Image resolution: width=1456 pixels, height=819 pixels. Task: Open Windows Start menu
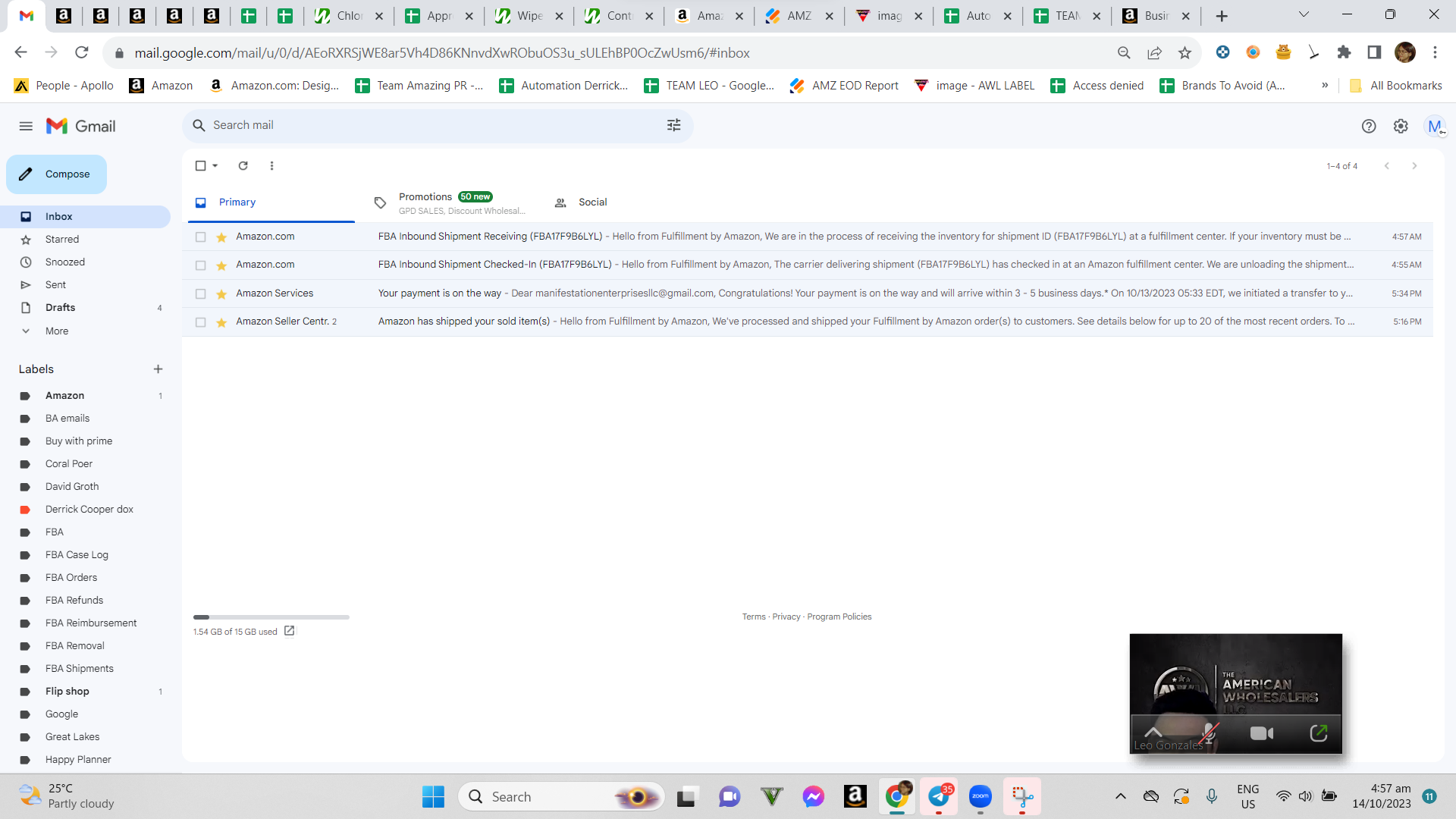pyautogui.click(x=433, y=797)
